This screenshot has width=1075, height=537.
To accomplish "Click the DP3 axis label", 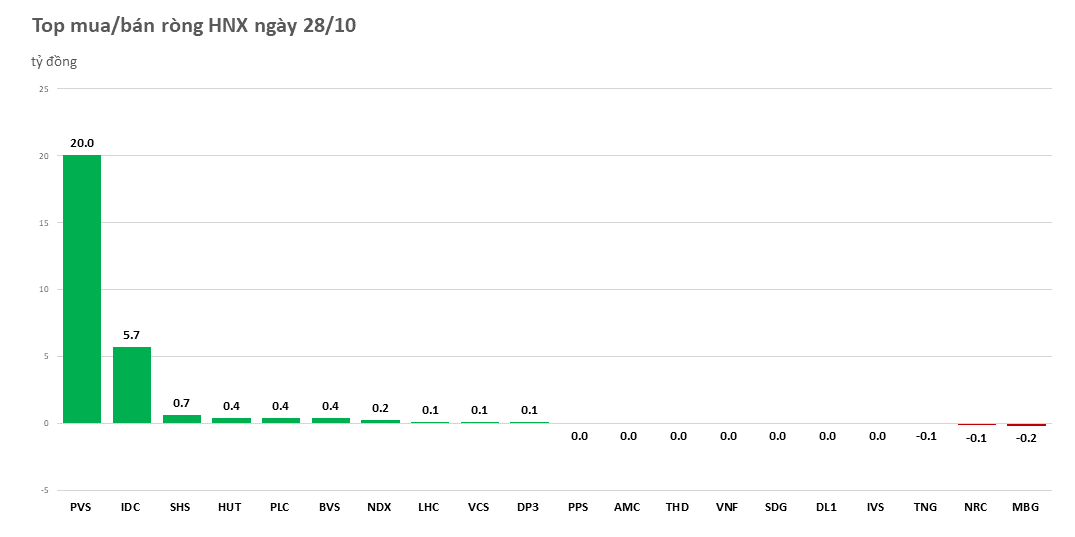I will point(528,507).
